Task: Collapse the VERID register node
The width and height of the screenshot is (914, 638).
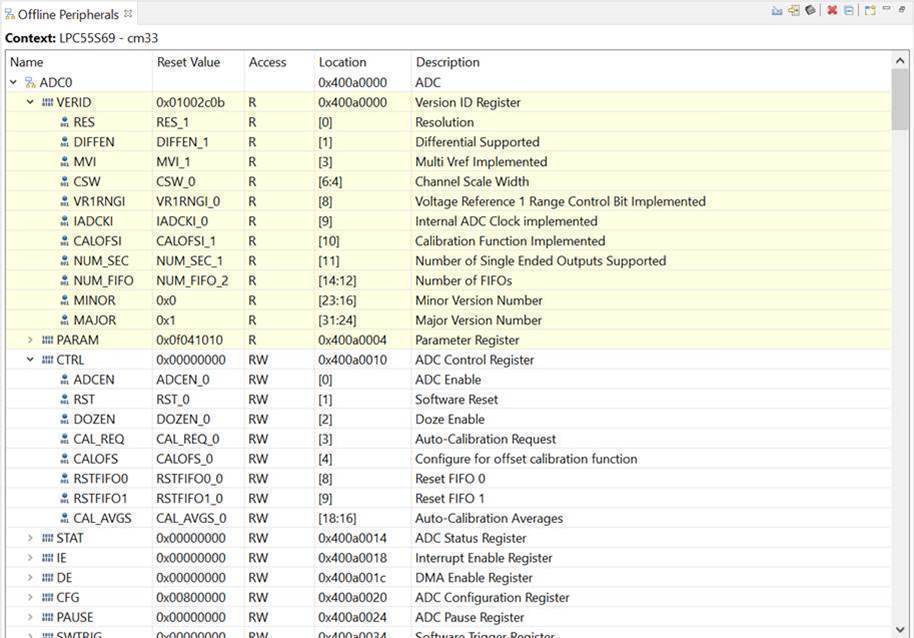Action: [x=29, y=101]
